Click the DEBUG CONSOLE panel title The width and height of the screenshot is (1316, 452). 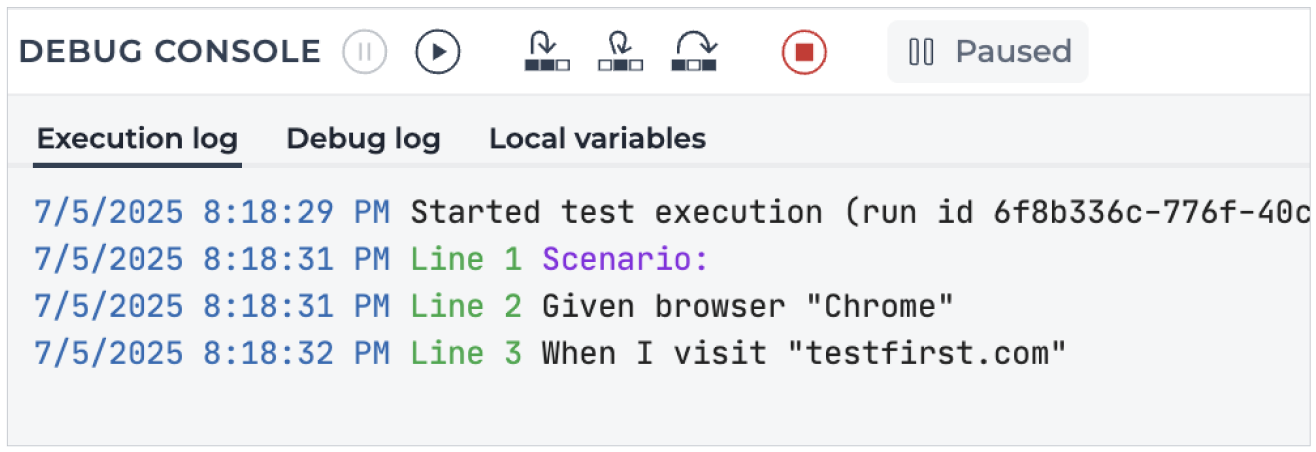click(x=170, y=51)
